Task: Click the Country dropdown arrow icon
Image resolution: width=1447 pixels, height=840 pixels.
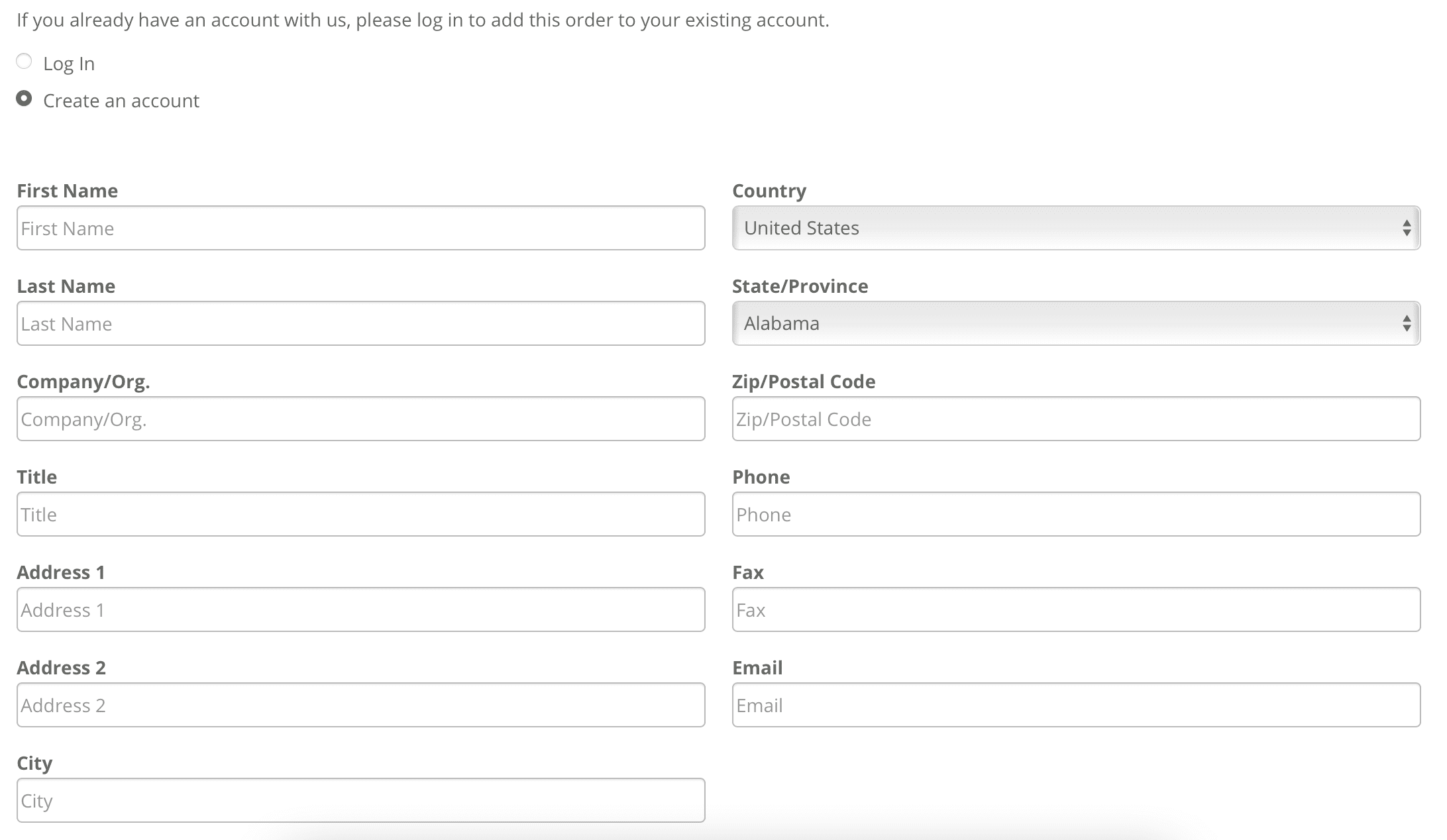Action: click(x=1406, y=228)
